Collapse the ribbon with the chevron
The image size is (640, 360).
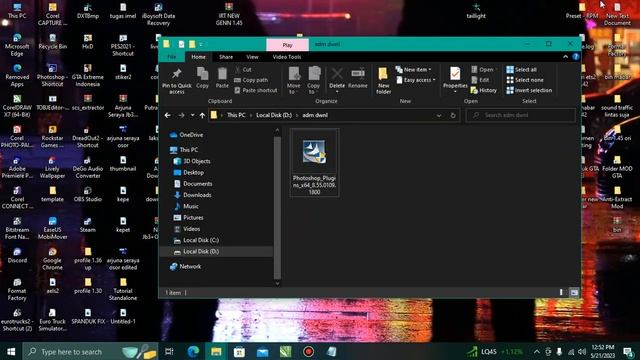pyautogui.click(x=565, y=57)
